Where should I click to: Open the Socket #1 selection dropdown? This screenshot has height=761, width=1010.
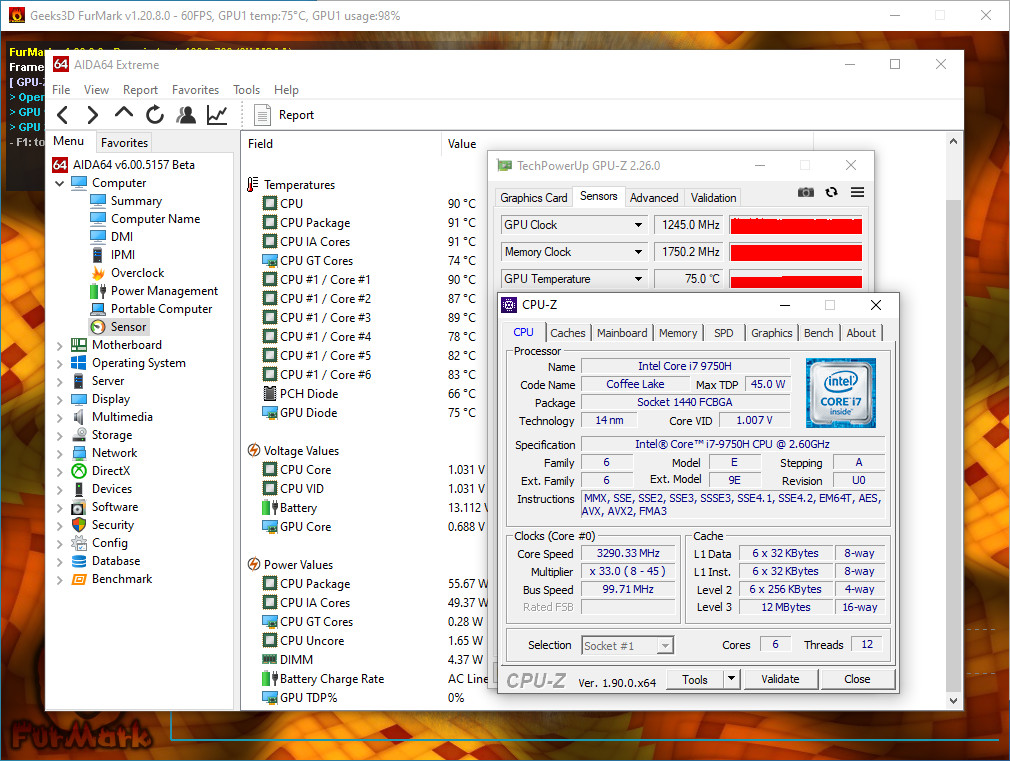click(x=665, y=646)
